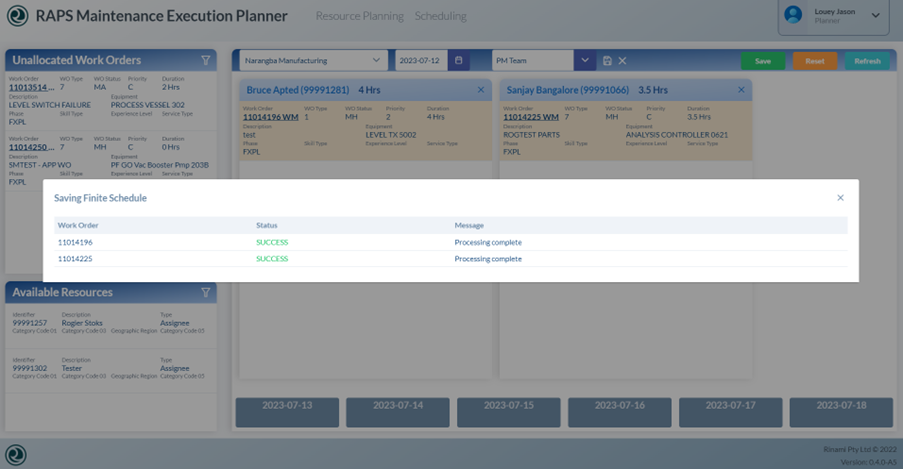Image resolution: width=903 pixels, height=469 pixels.
Task: Click save-team disk icon beside PM Team
Action: 607,61
